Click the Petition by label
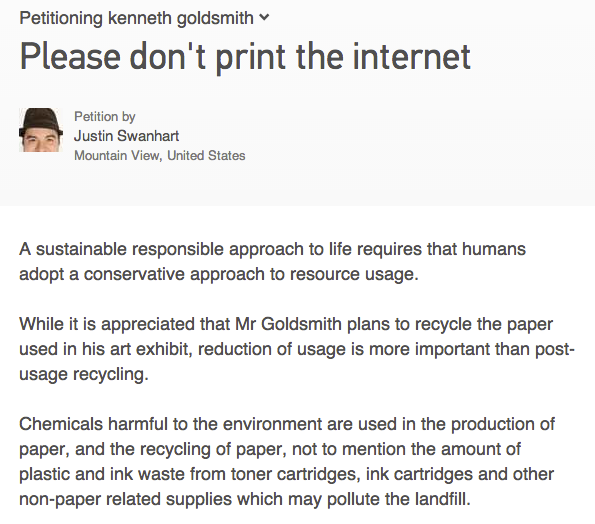Image resolution: width=595 pixels, height=524 pixels. tap(105, 116)
